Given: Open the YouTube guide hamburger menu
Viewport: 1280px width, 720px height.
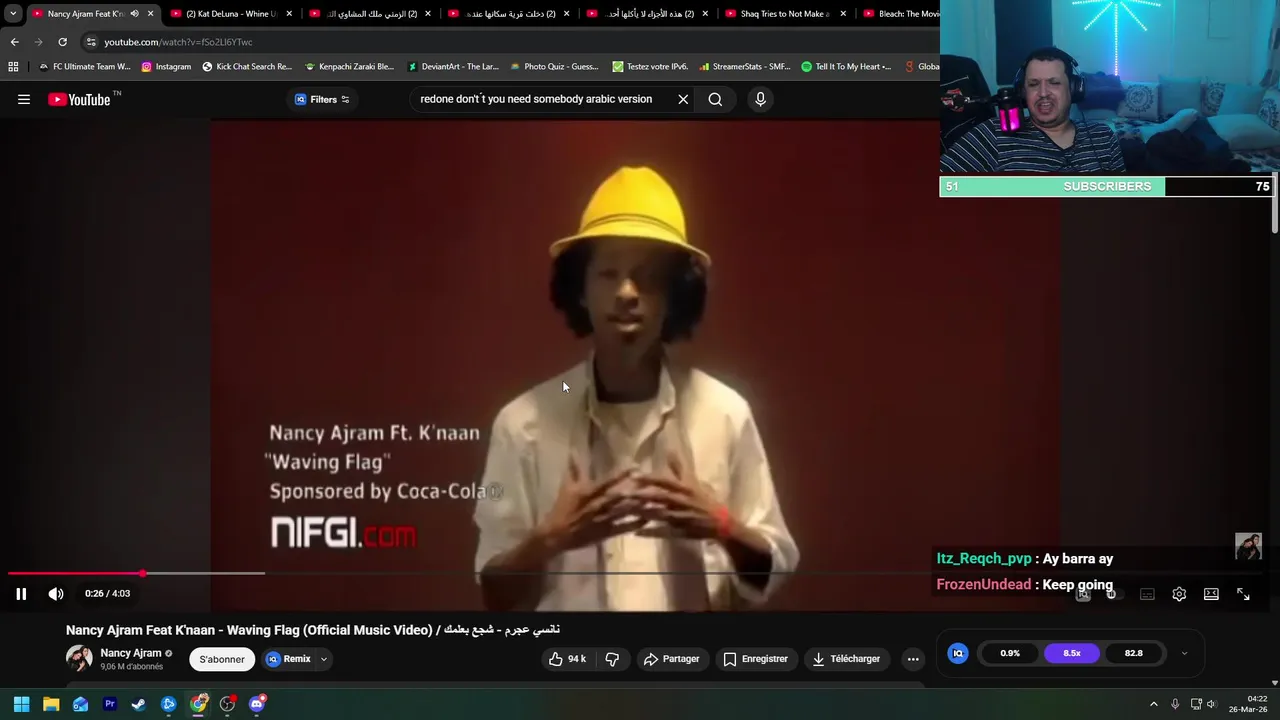Looking at the screenshot, I should click(x=24, y=99).
